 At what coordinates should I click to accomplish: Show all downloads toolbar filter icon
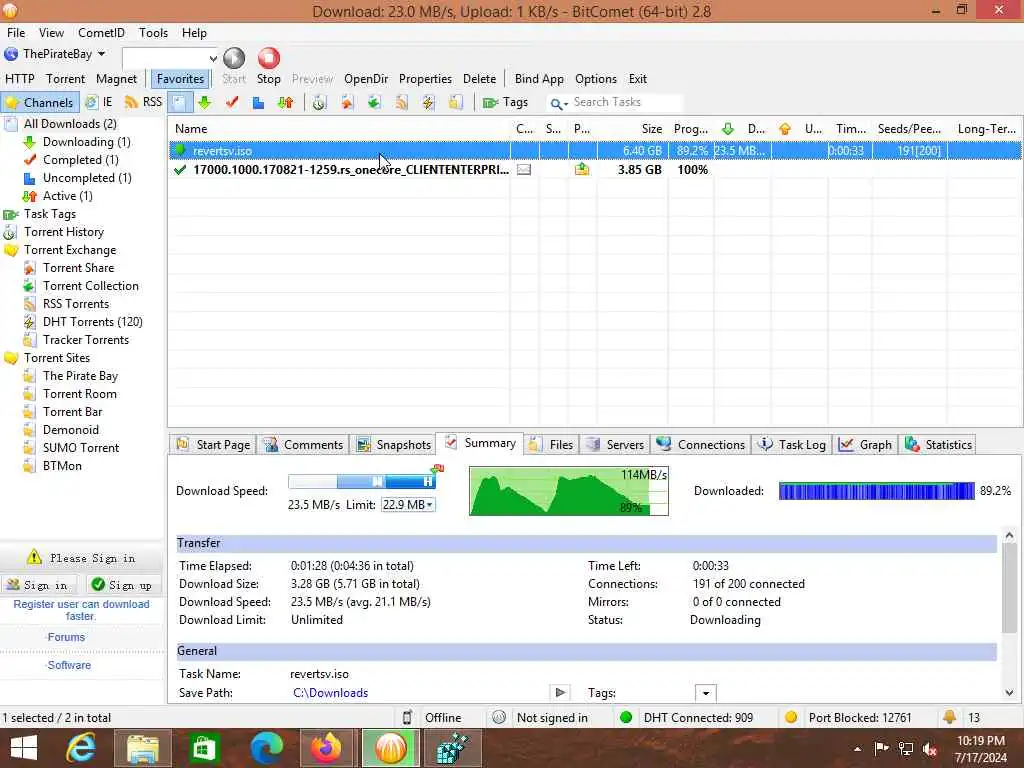[179, 102]
